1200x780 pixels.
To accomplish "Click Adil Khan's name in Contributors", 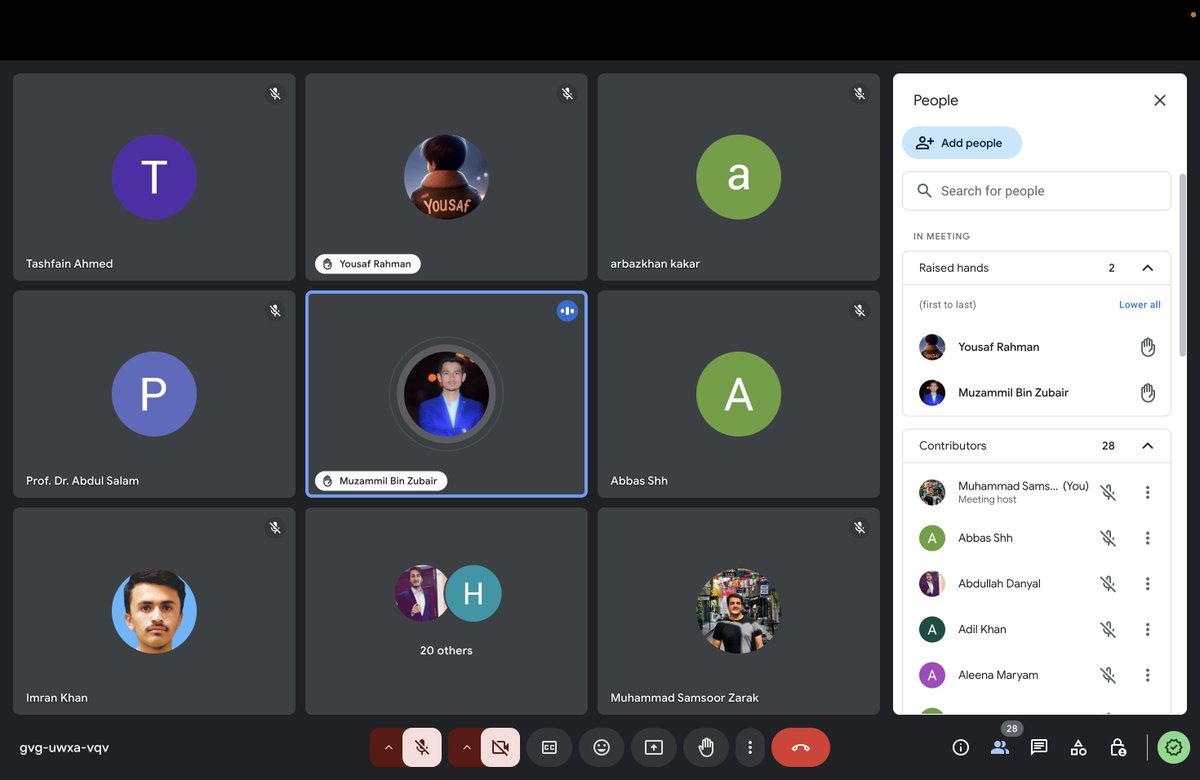I will tap(982, 630).
